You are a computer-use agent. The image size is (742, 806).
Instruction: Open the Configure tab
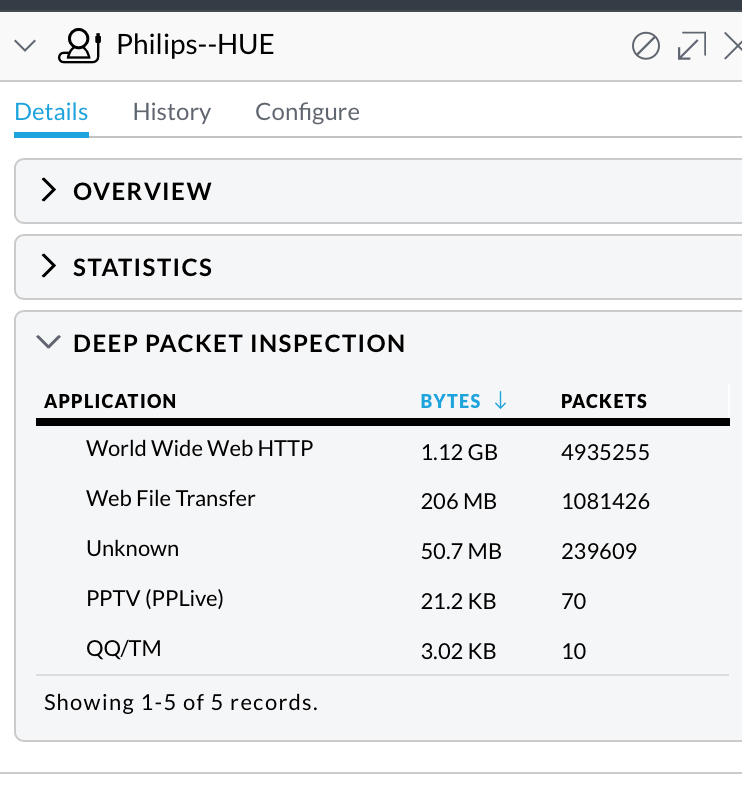click(307, 112)
